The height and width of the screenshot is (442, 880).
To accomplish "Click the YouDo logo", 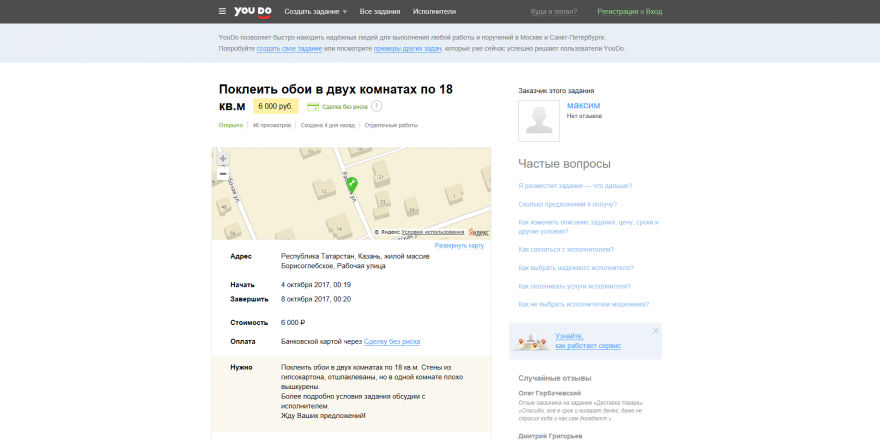I will pyautogui.click(x=253, y=11).
